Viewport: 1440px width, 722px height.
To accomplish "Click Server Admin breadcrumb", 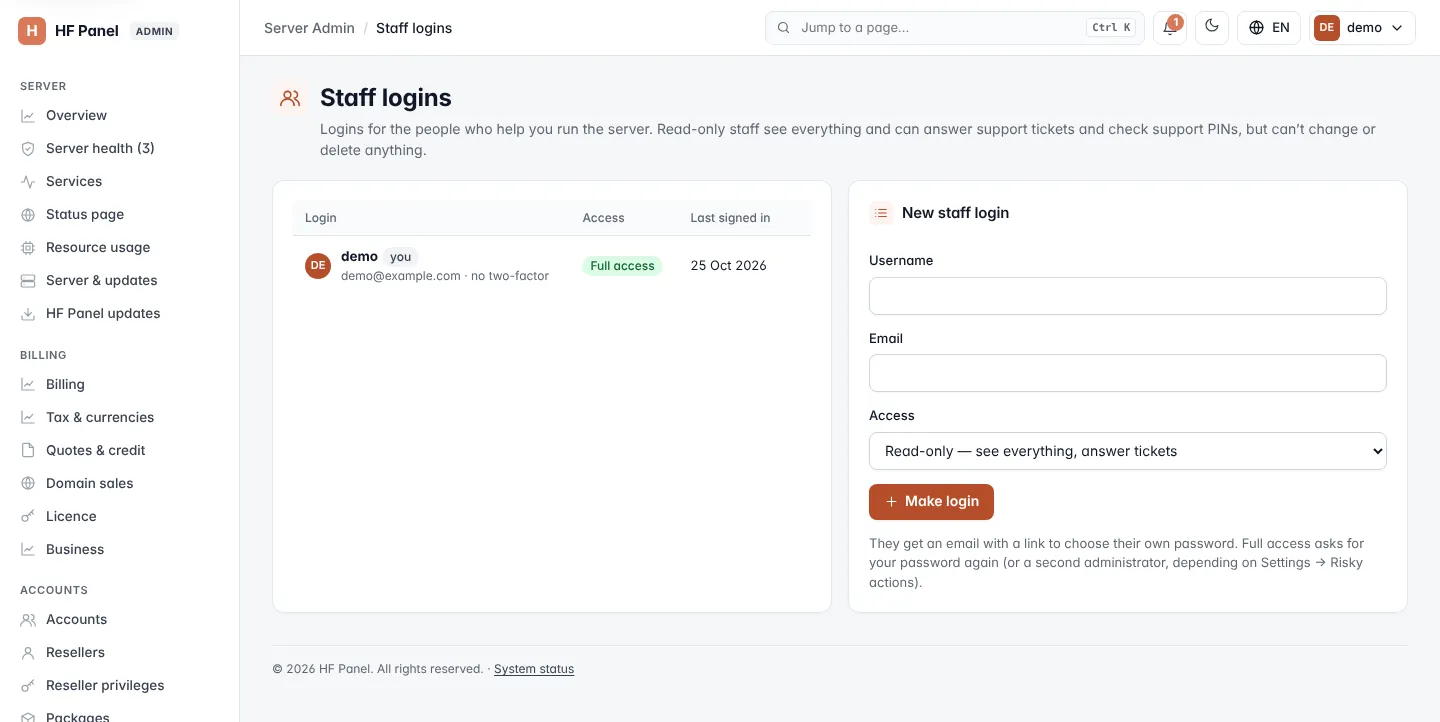I will [309, 28].
